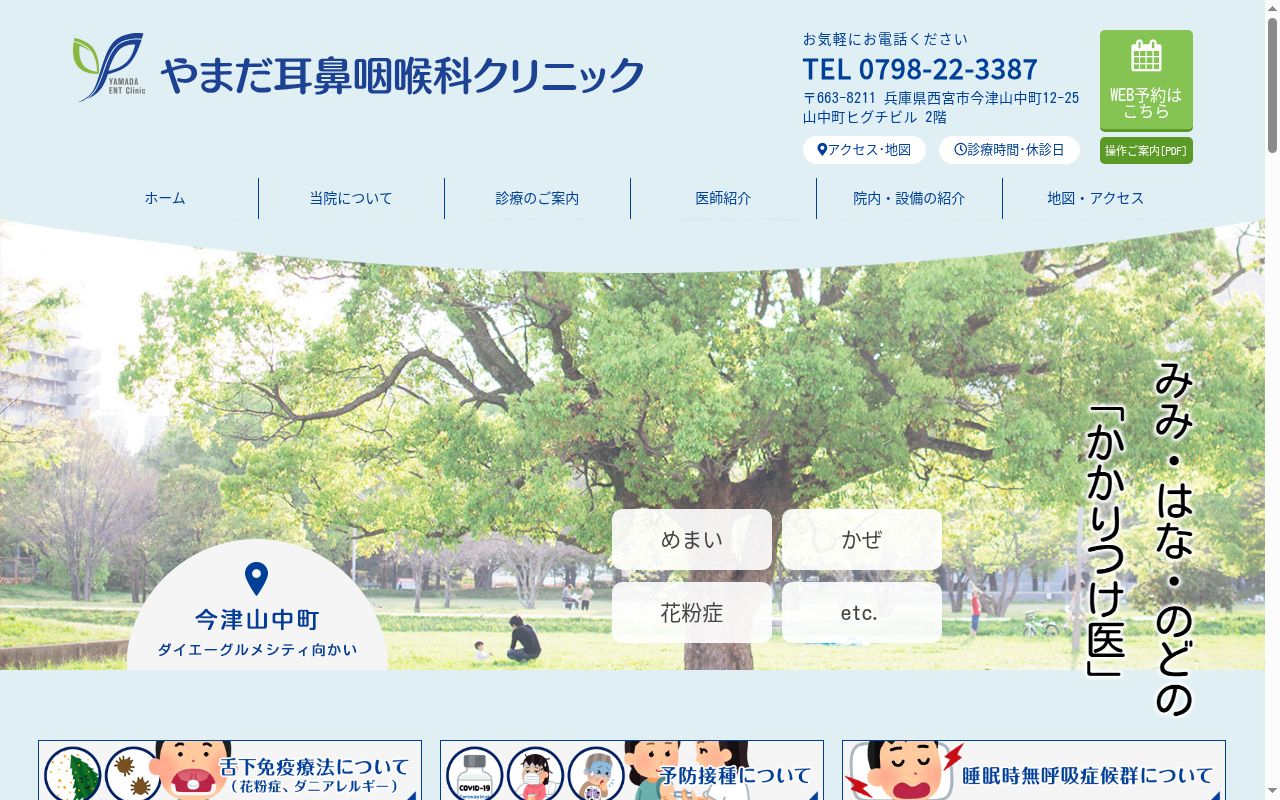Open the アクセス･地図 pill link
1280x800 pixels.
pos(864,150)
